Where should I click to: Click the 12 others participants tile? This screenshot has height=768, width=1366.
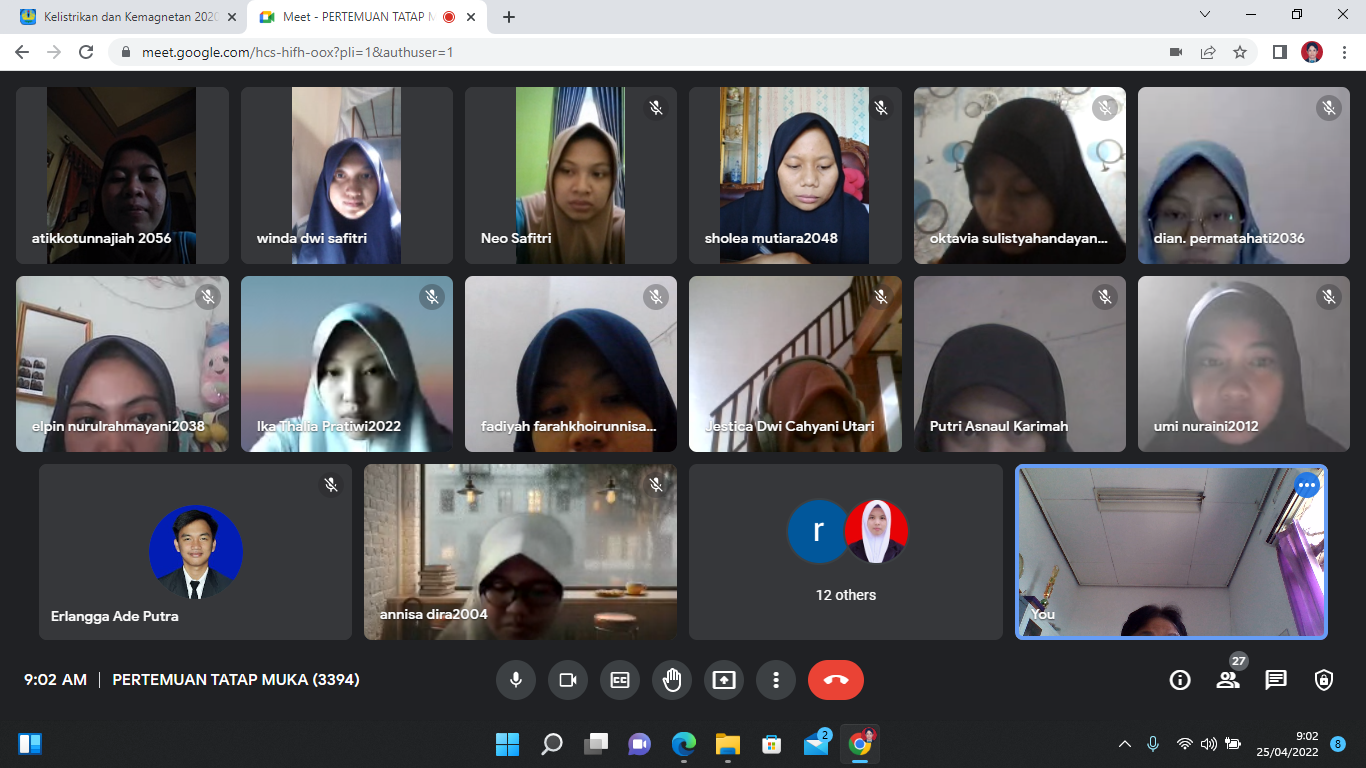pos(845,552)
